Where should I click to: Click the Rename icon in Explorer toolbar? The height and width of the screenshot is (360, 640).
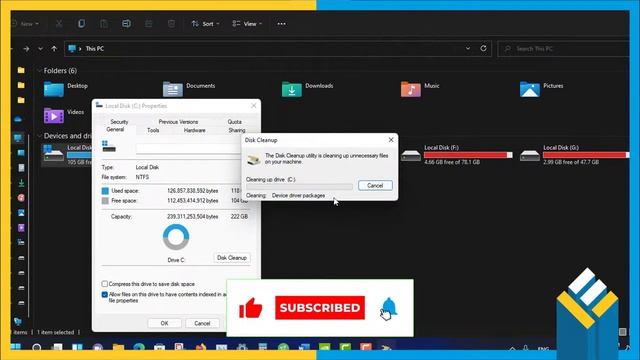point(126,24)
